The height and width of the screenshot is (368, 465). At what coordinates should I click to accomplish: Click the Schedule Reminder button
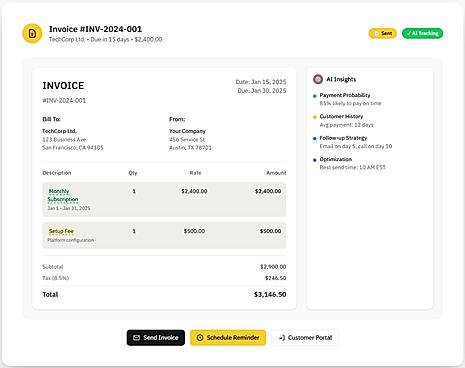(x=228, y=338)
